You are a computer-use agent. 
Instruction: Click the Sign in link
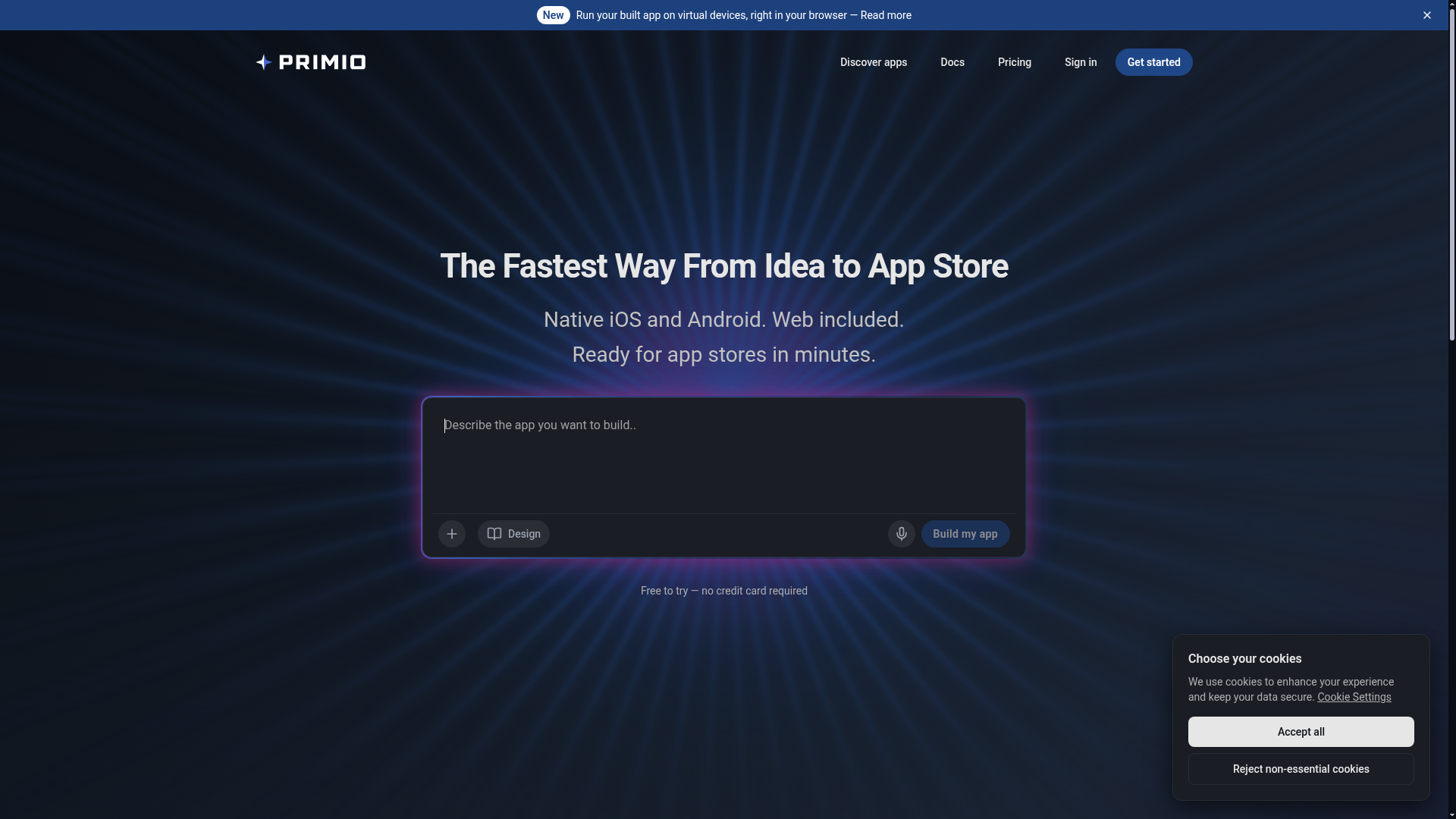point(1081,62)
